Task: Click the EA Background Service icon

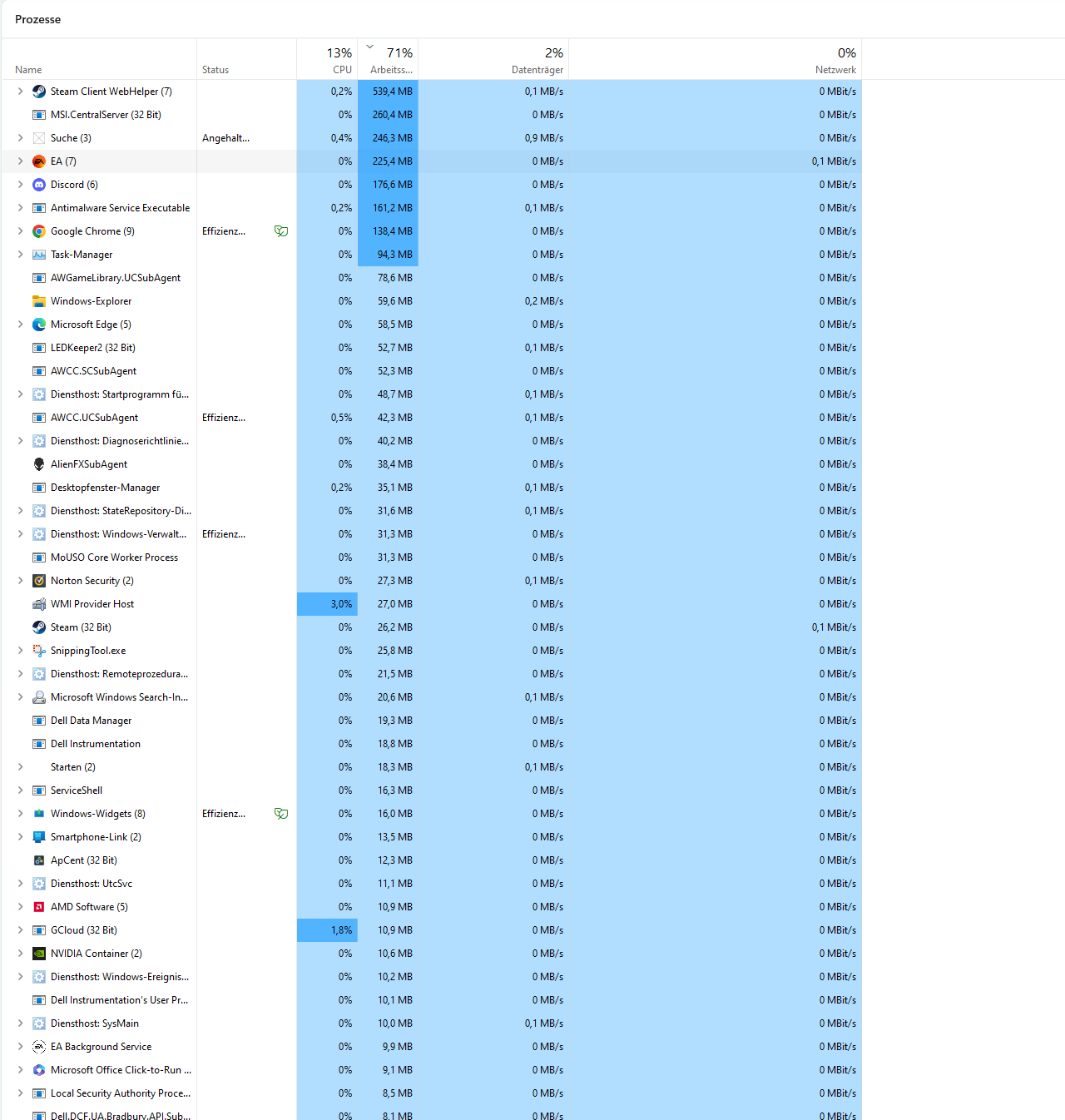Action: point(39,1047)
